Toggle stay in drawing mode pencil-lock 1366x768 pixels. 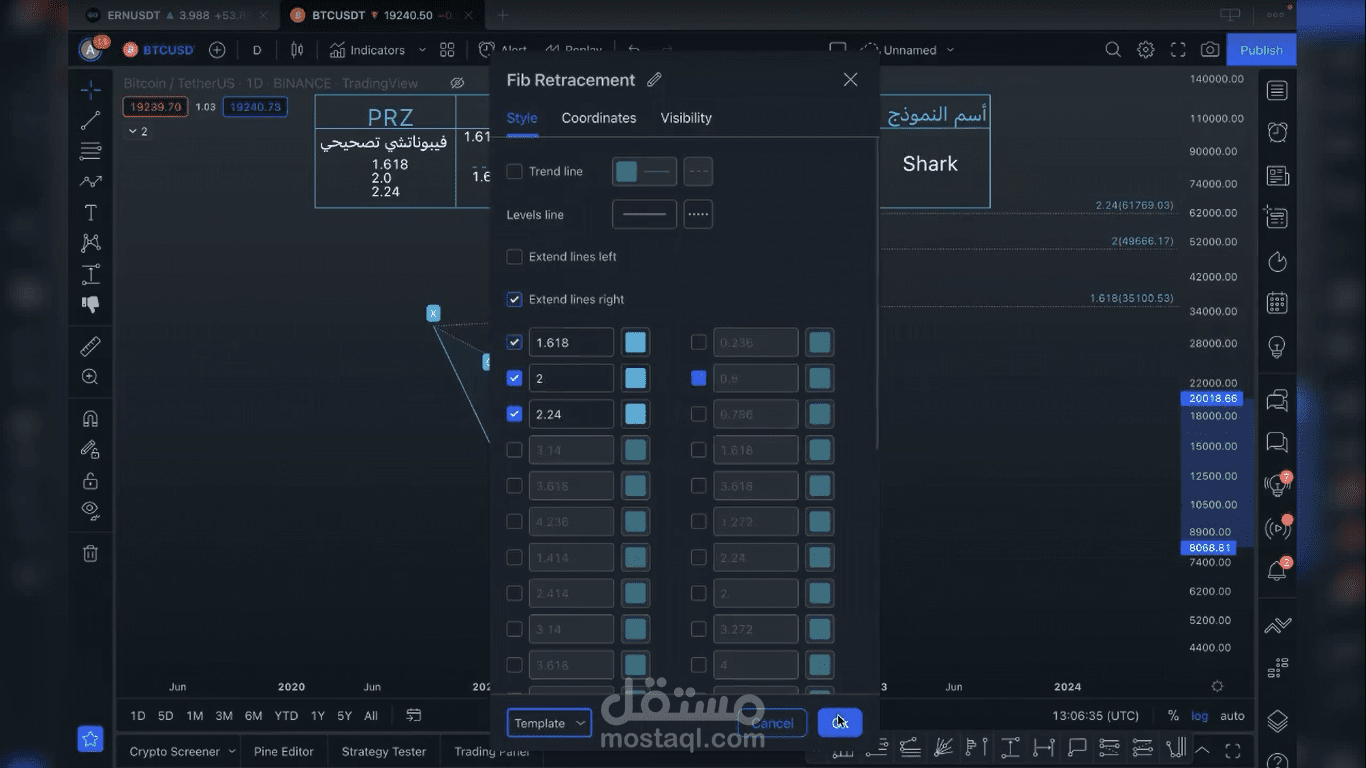click(90, 449)
